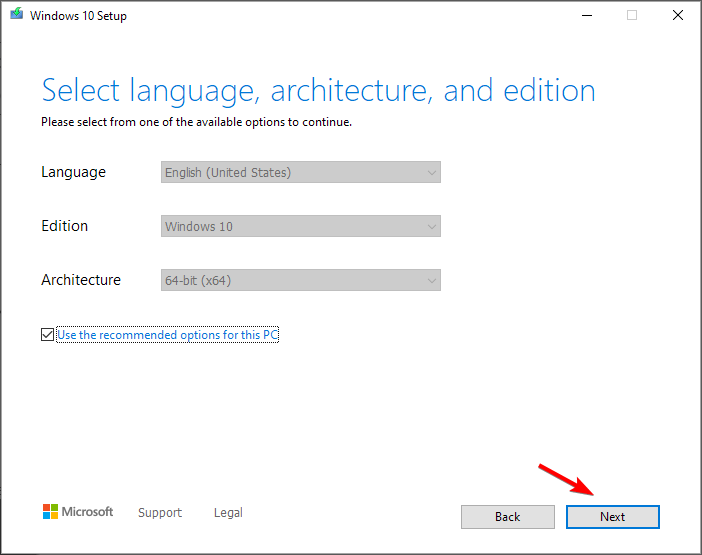
Task: Open the Legal link
Action: coord(228,512)
